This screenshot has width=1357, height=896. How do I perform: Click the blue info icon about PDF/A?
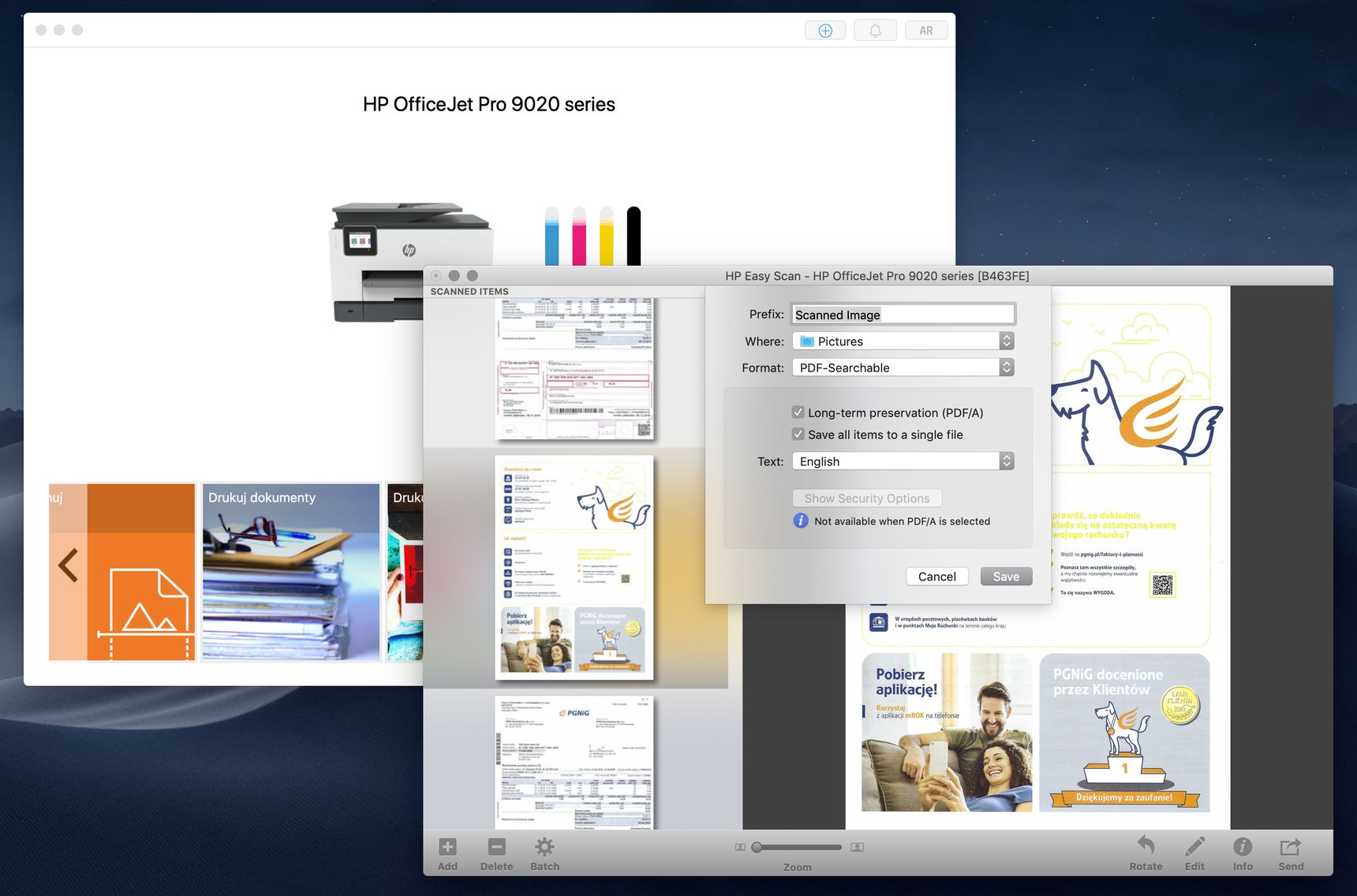click(x=801, y=521)
